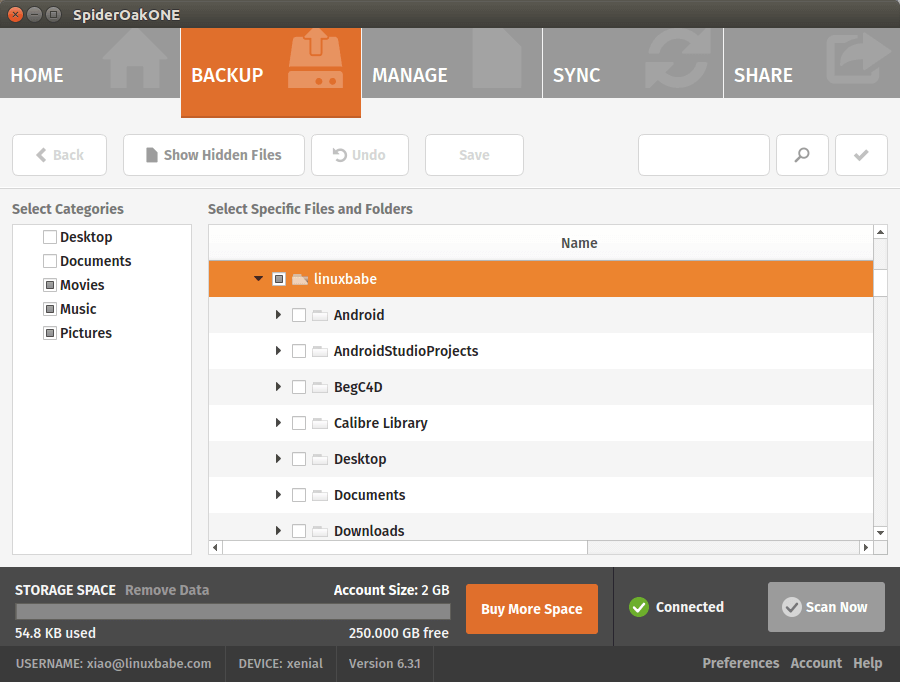
Task: Click the green Connected status icon
Action: coord(639,607)
